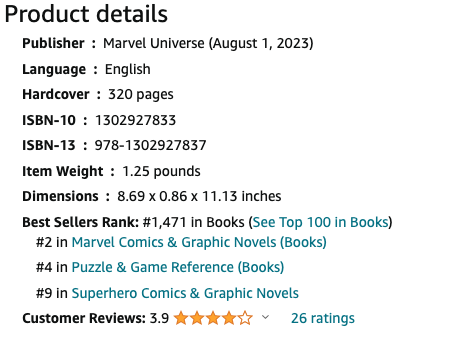Open Puzzle & Game Reference category link
Screen dimensions: 470x360
(178, 267)
